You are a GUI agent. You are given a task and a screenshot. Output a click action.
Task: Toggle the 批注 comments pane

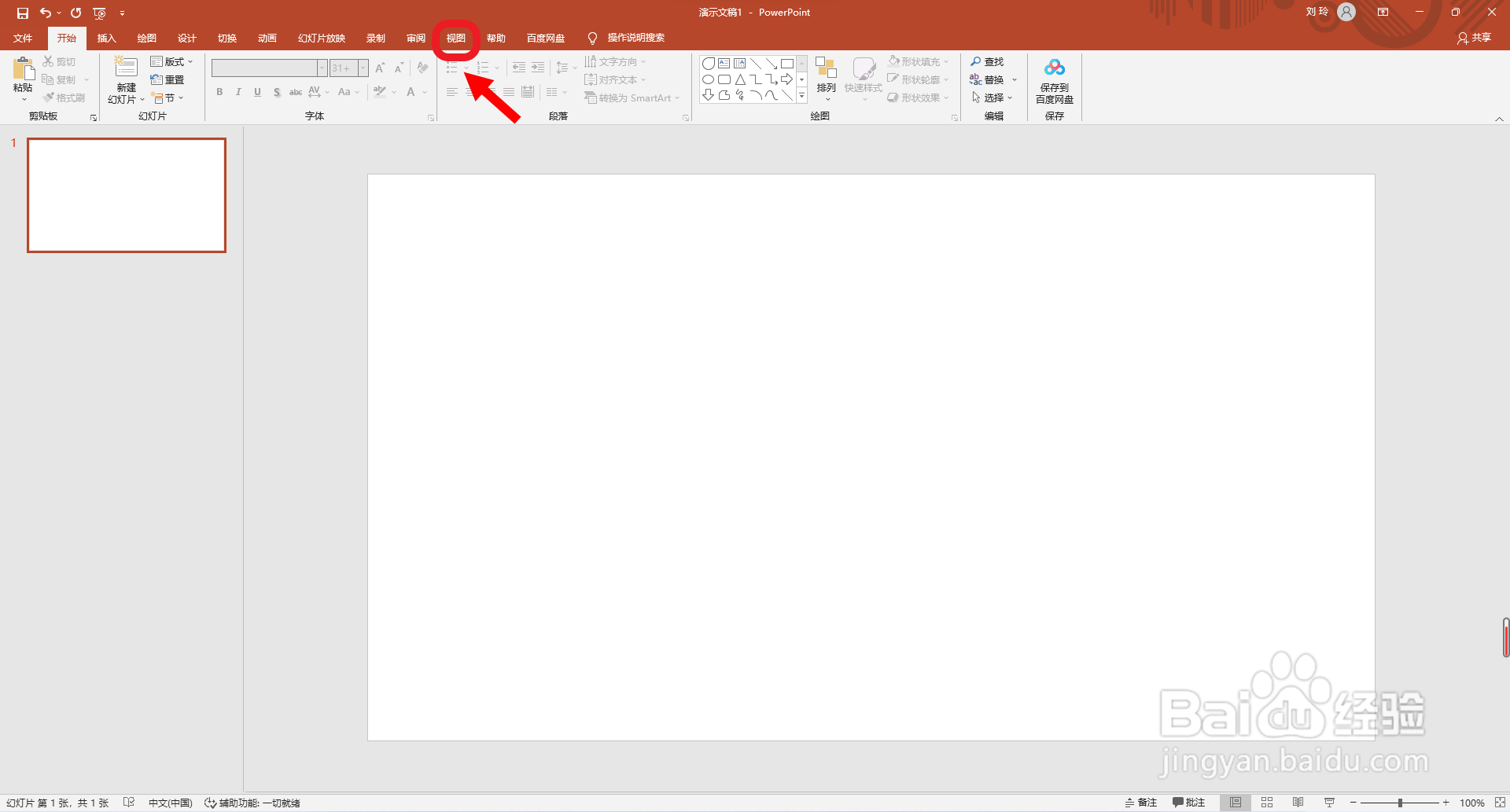pyautogui.click(x=1188, y=803)
